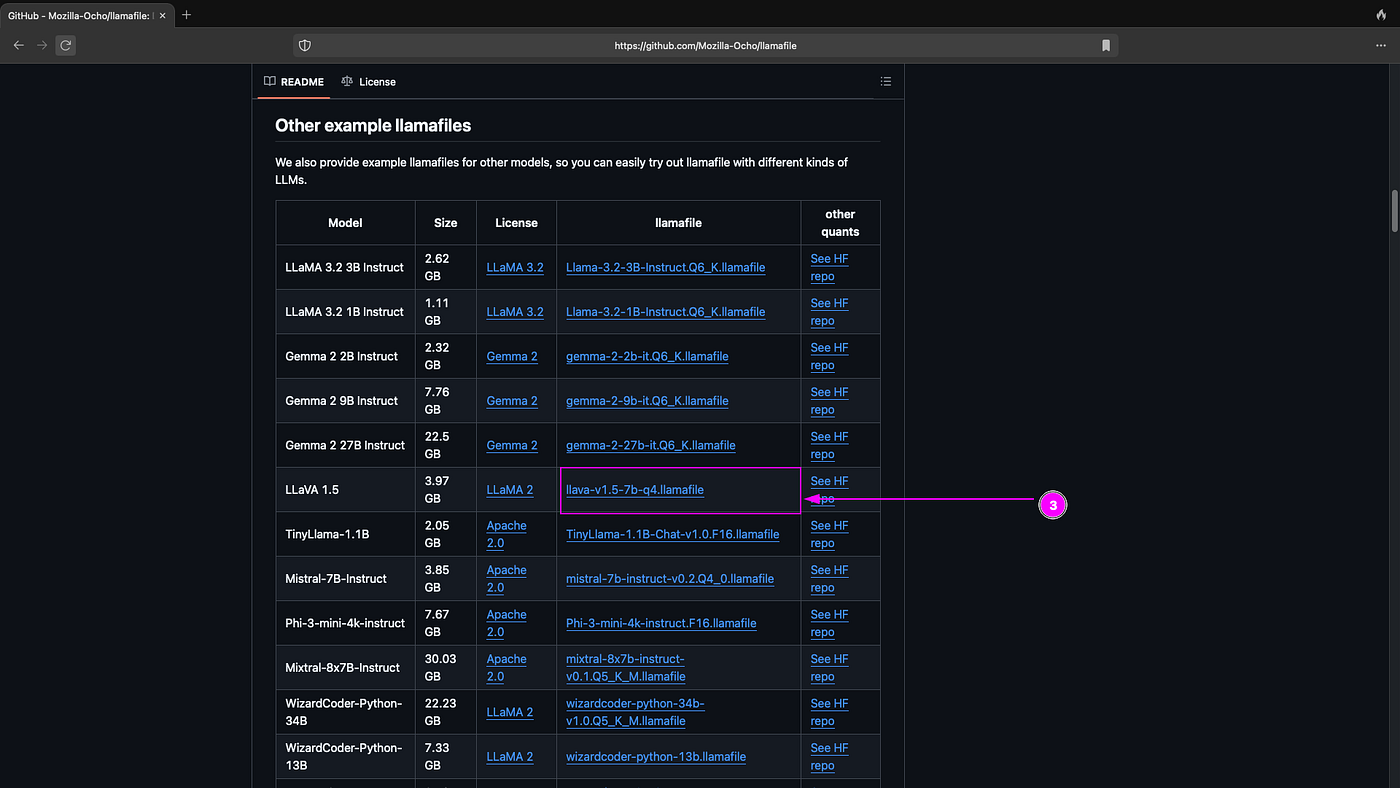
Task: Select the GitHub - Mozilla-Ocho/llamafile browser tab
Action: pos(87,15)
